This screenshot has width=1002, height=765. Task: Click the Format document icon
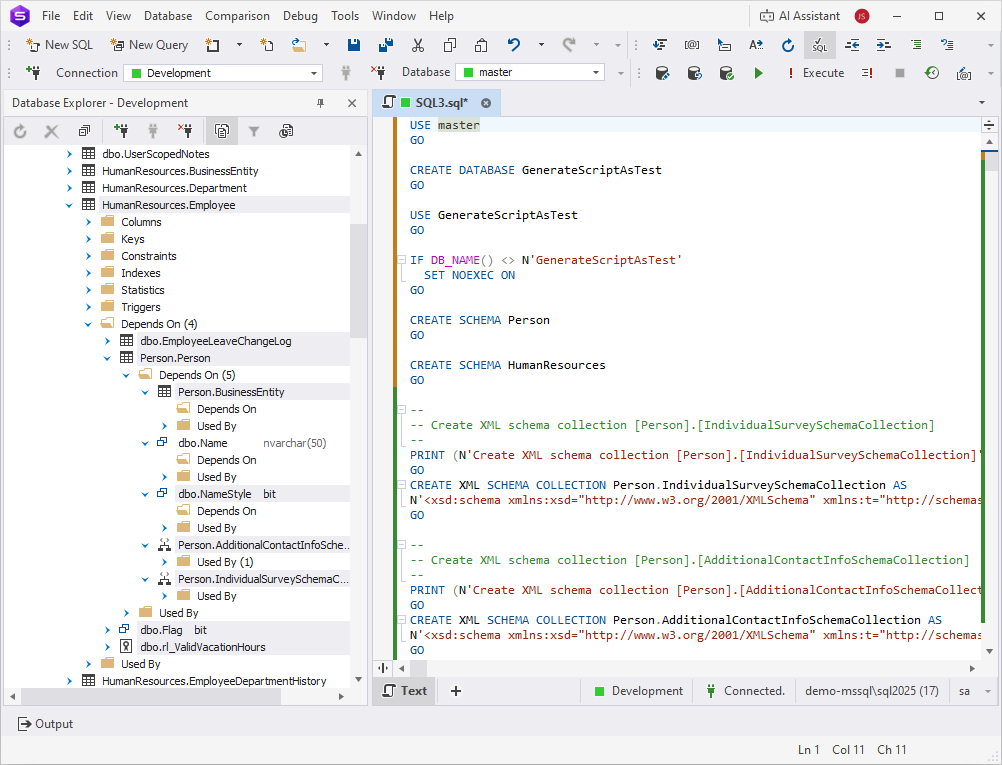point(660,45)
